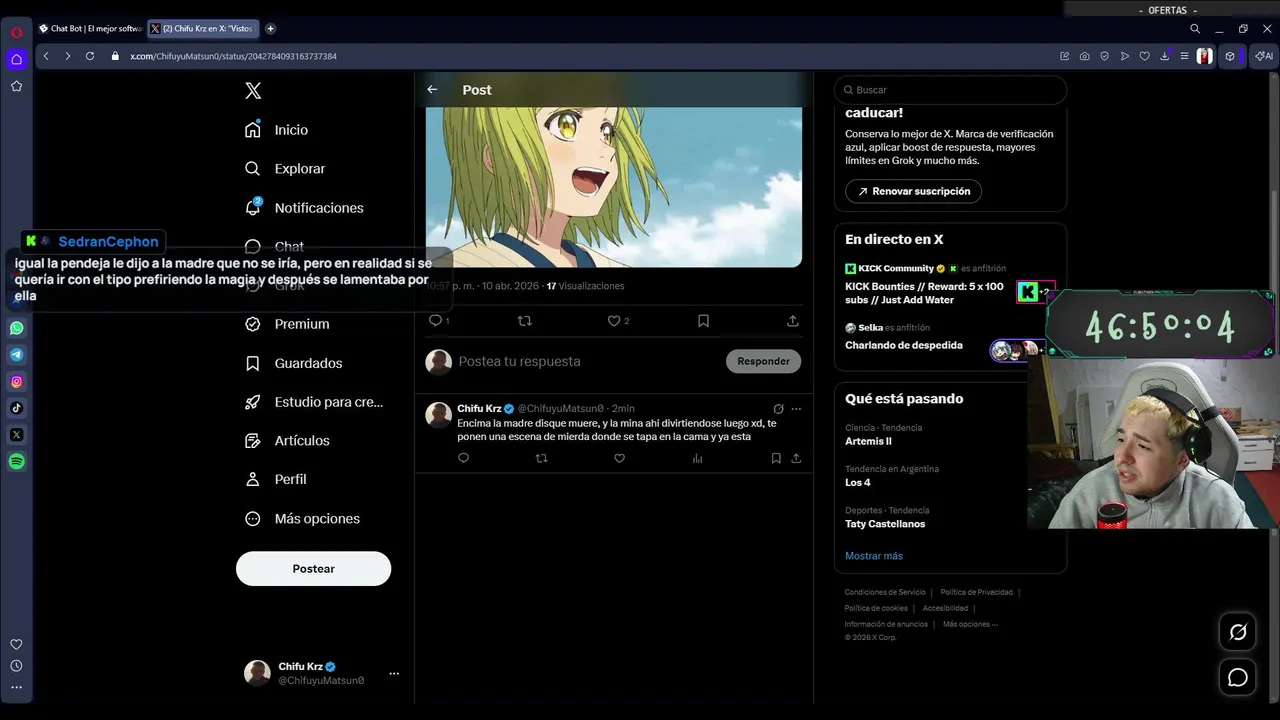View analytics of the reply tweet
This screenshot has height=720, width=1280.
[697, 458]
